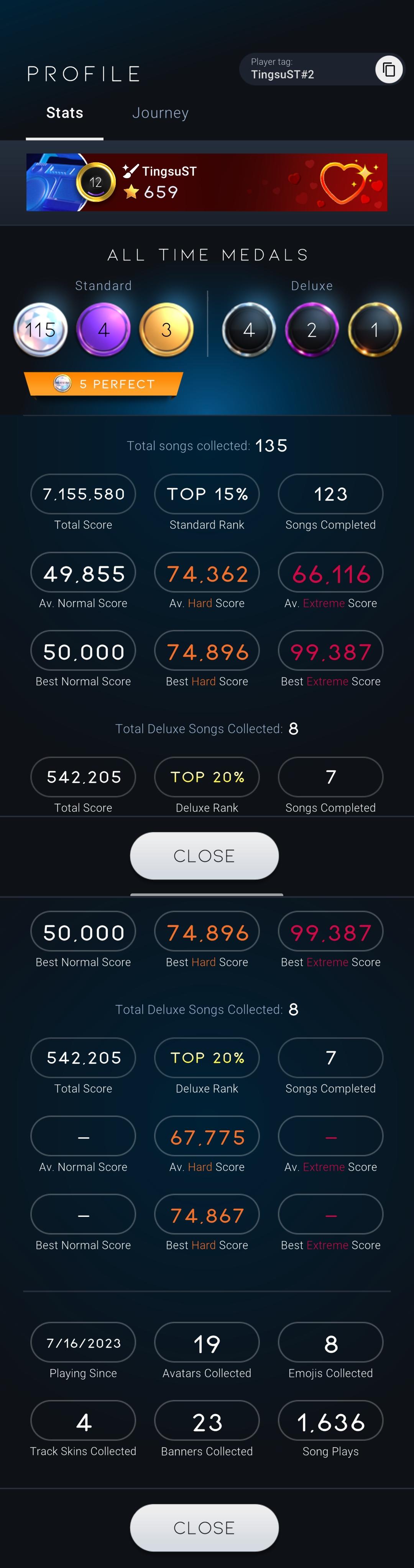Tap the 1,636 Song Plays stat
This screenshot has height=1568, width=414.
coord(330,1422)
